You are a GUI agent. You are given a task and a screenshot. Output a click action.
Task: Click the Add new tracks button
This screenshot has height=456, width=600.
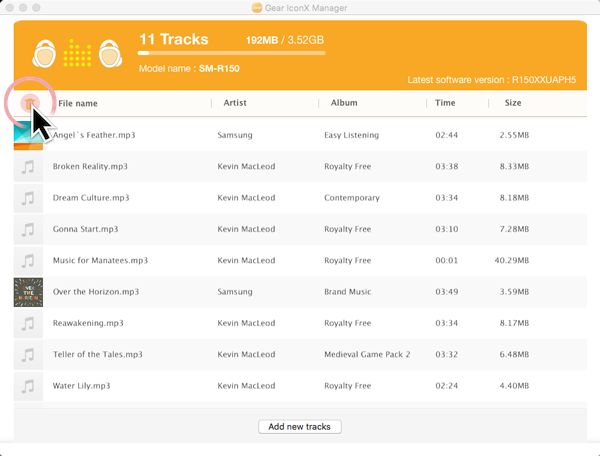pyautogui.click(x=300, y=427)
